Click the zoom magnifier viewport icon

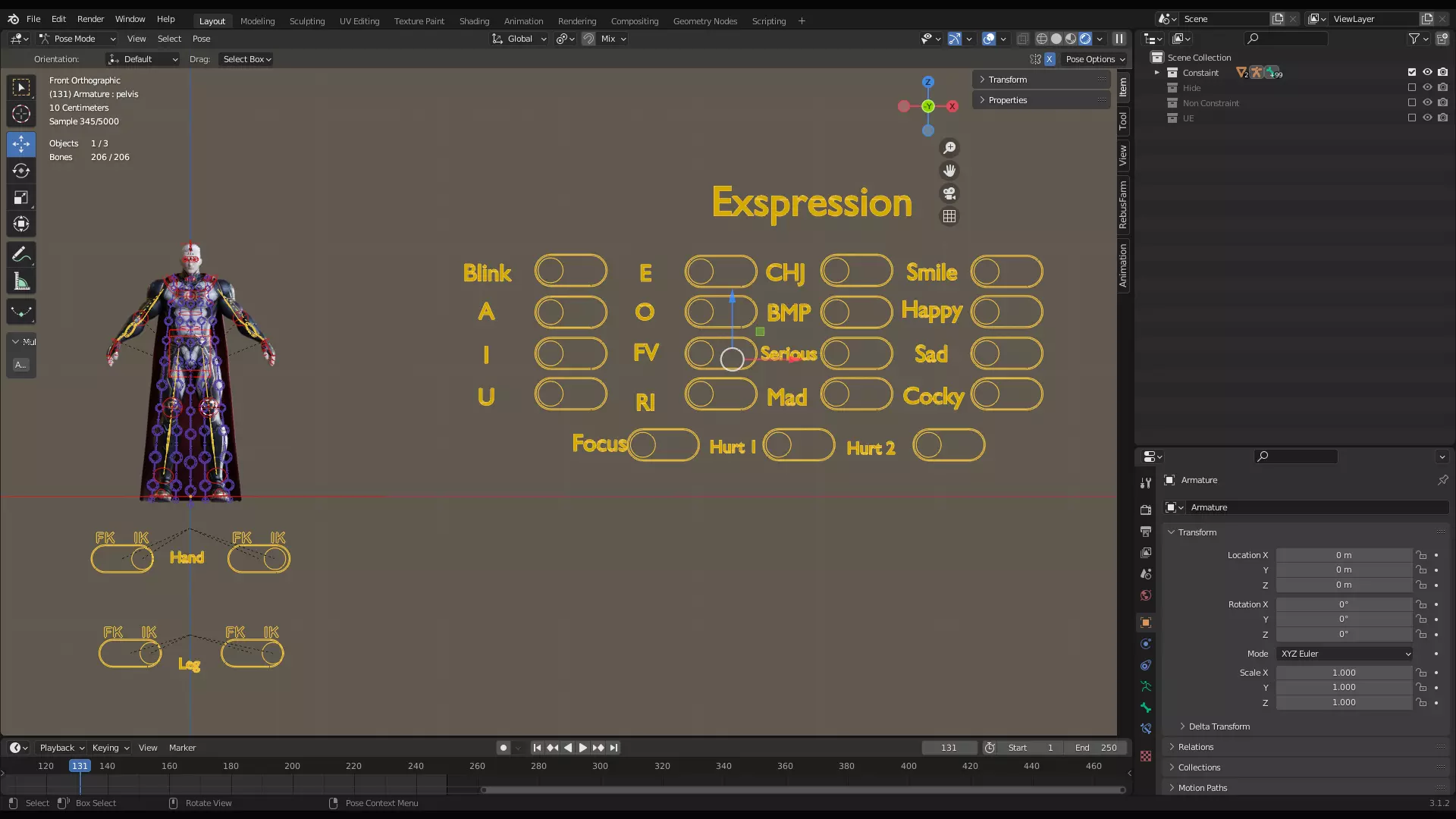(949, 148)
